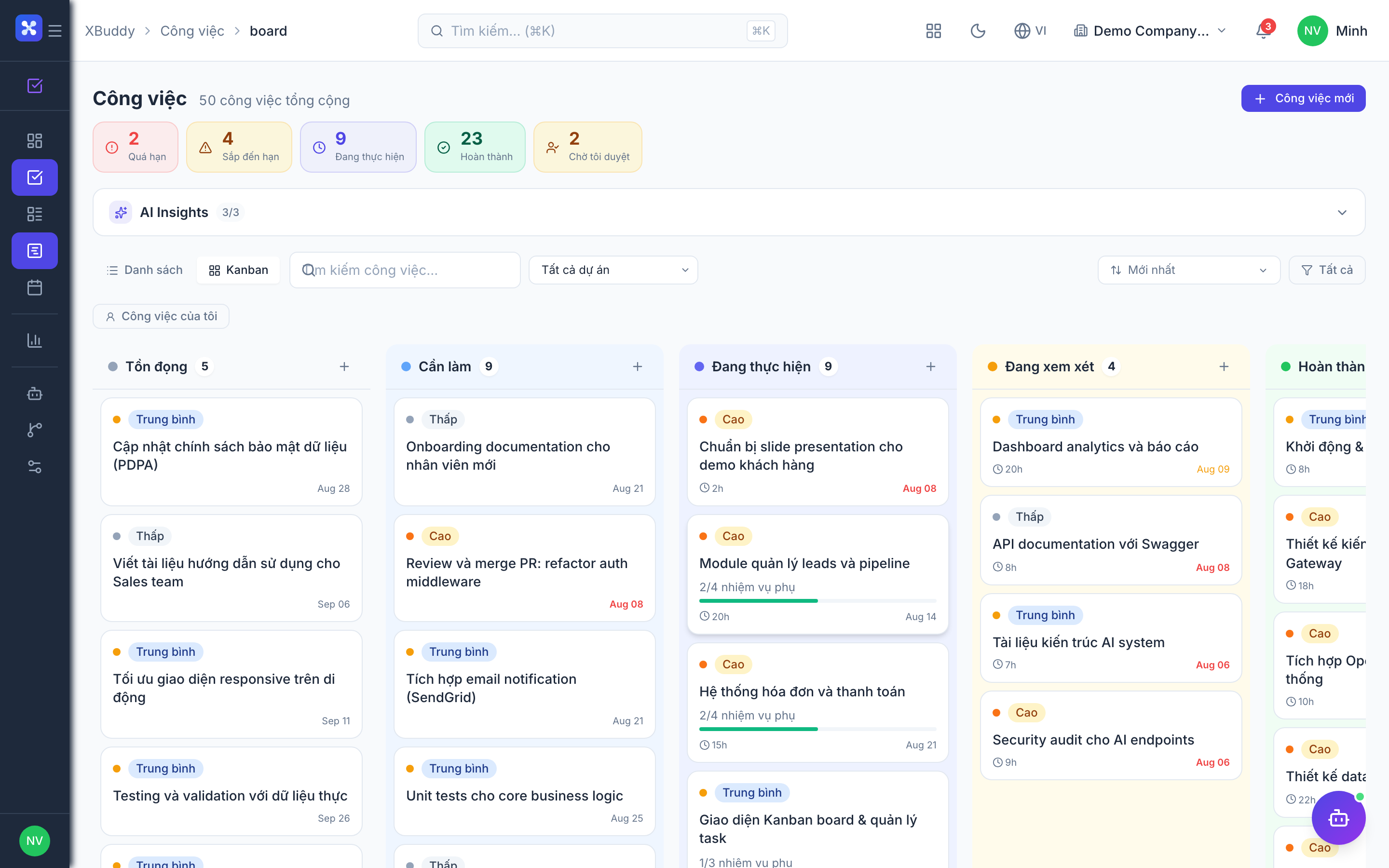Open the dashboard grid icon in sidebar
Screen dimensions: 1389x868
coord(35,141)
